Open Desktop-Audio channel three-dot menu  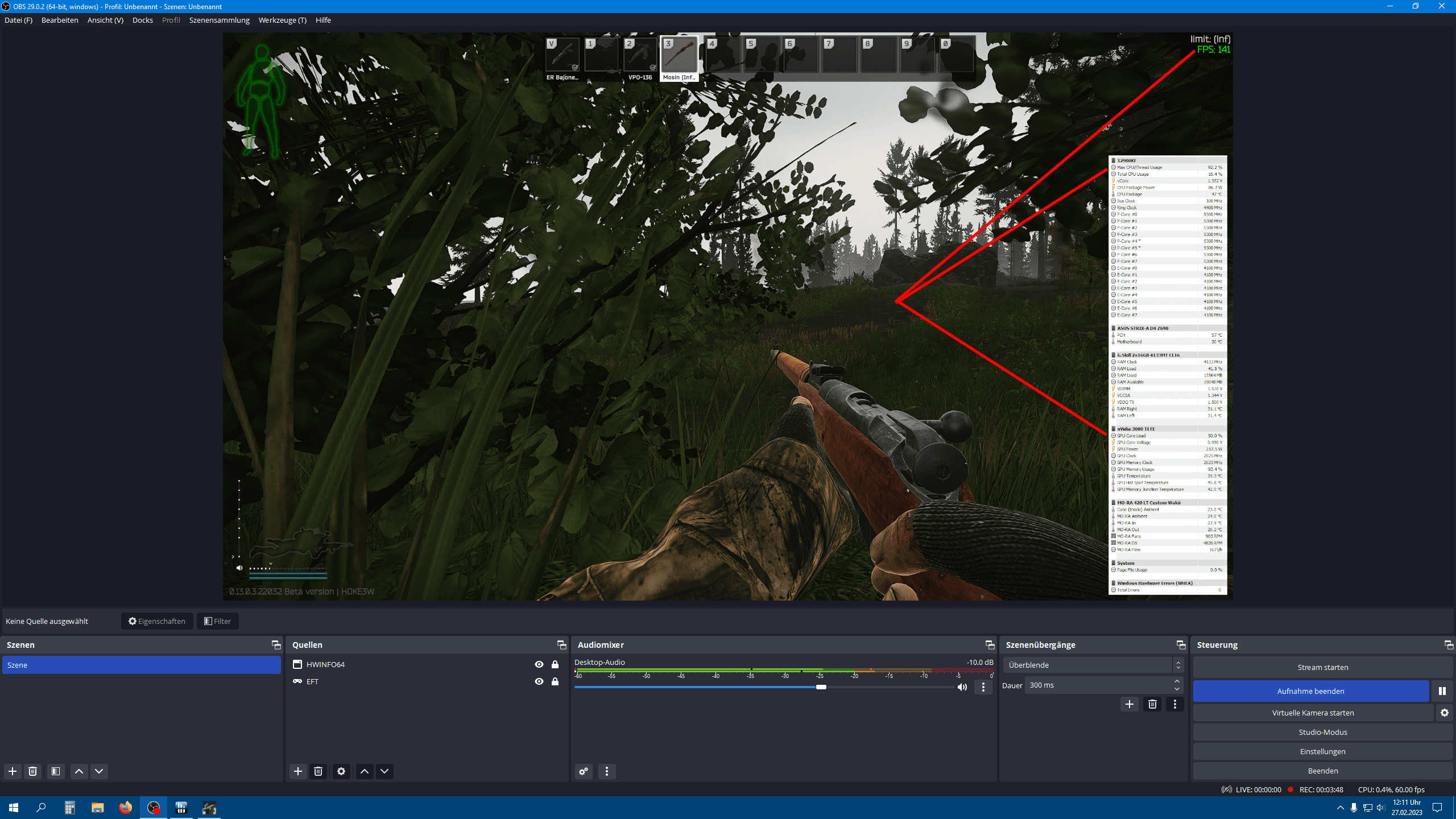983,687
